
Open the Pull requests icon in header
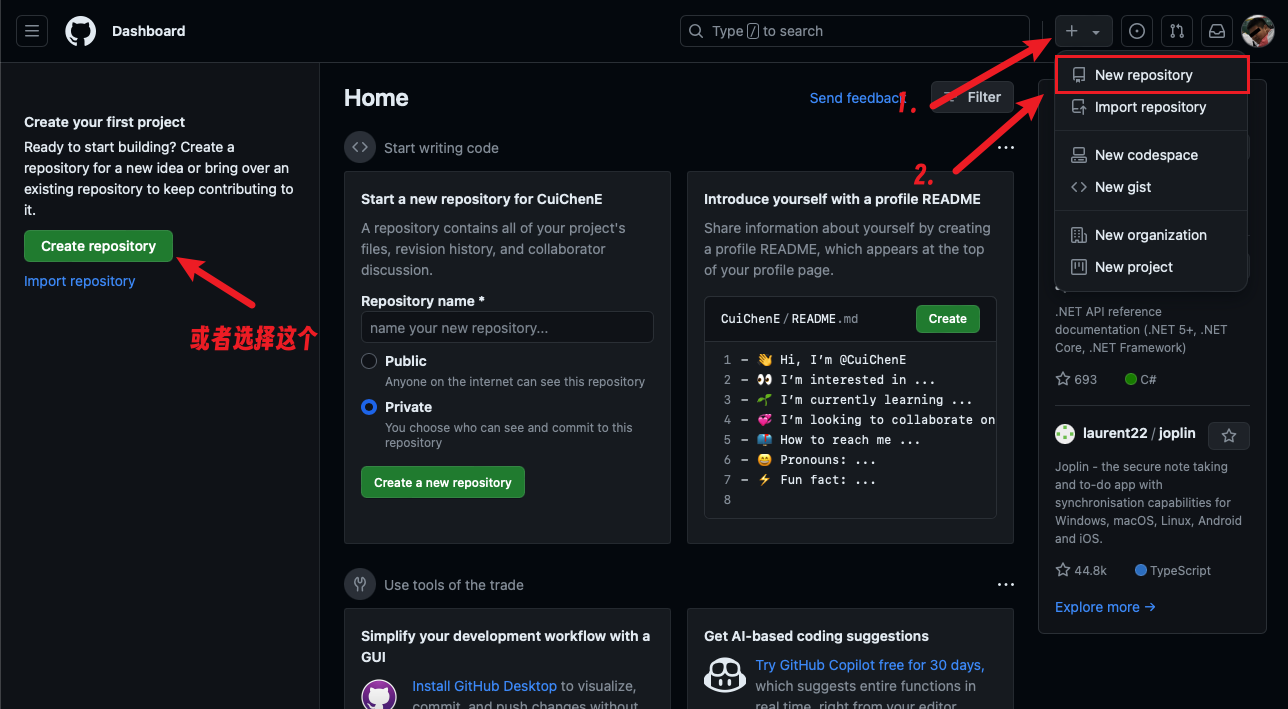pyautogui.click(x=1177, y=31)
